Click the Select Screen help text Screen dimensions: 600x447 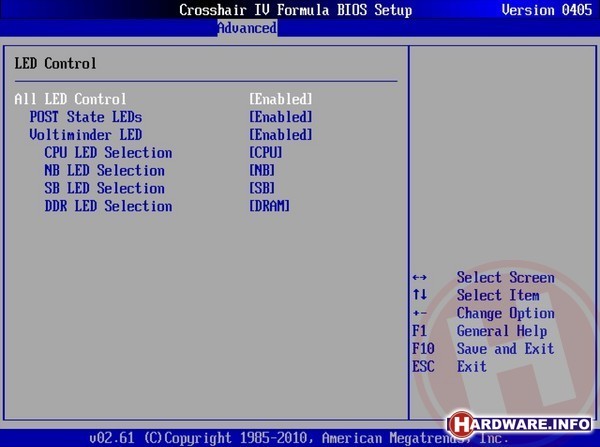505,277
